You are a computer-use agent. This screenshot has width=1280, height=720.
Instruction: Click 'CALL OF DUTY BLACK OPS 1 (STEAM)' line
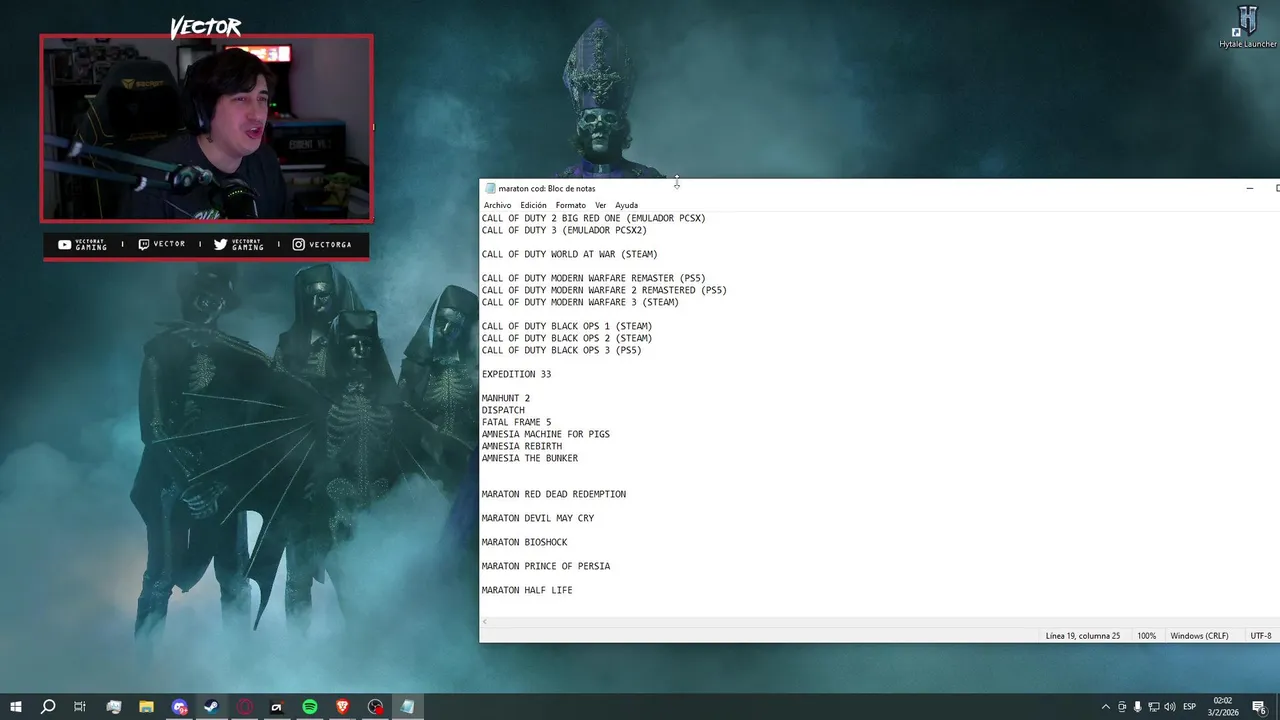[566, 326]
